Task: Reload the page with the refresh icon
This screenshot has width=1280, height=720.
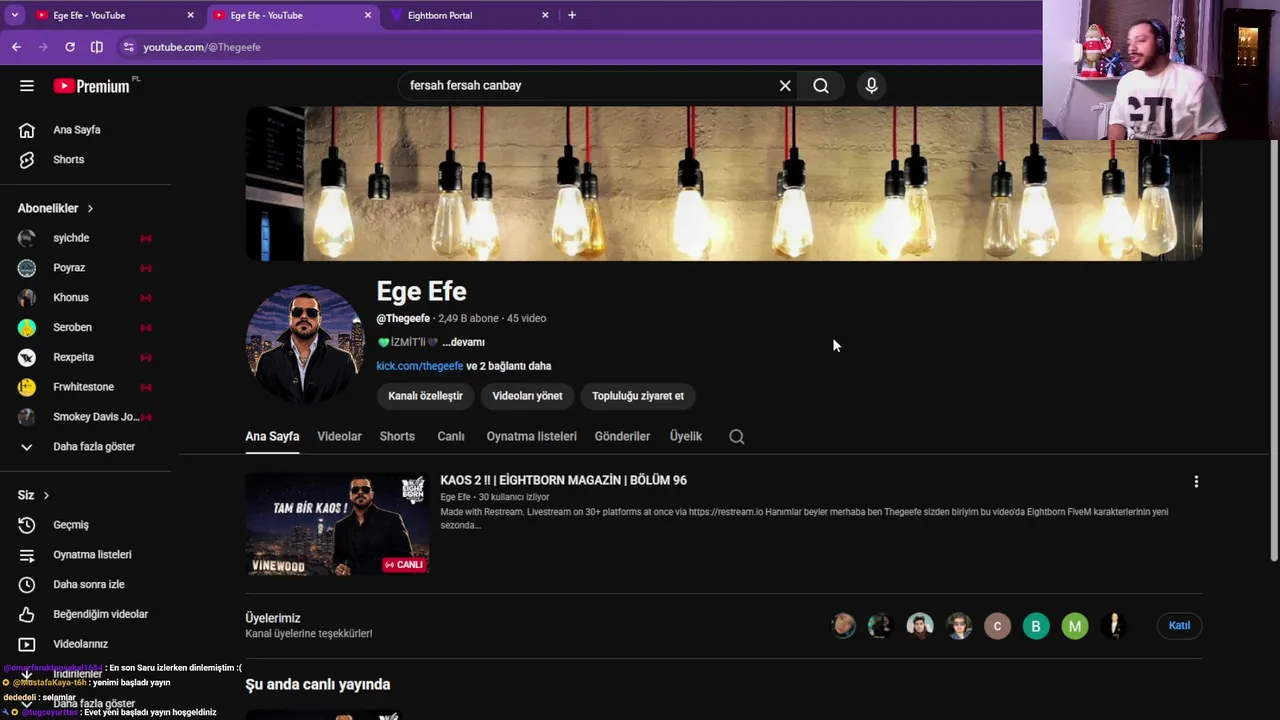Action: click(70, 47)
